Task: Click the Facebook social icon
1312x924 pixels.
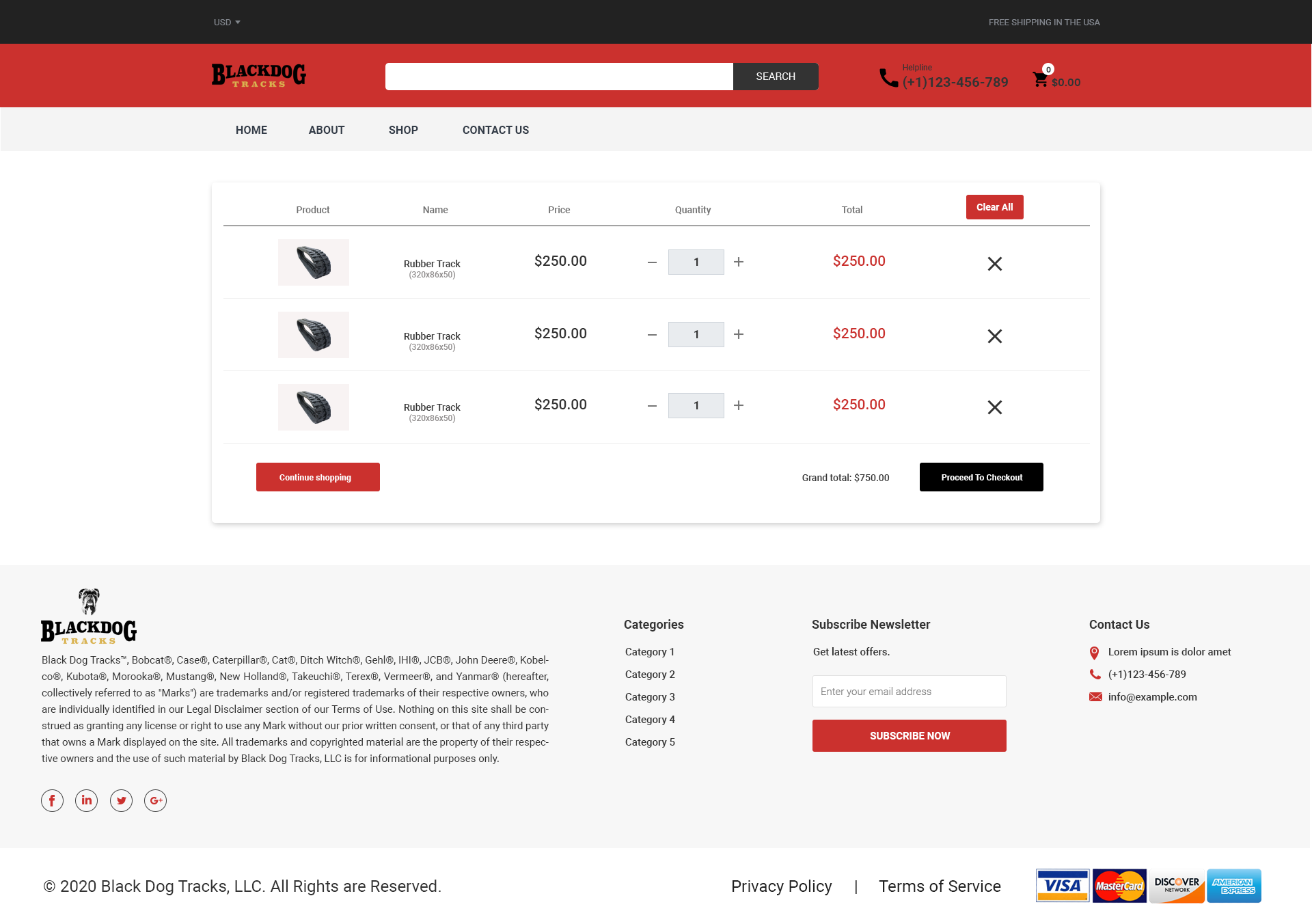Action: [x=52, y=800]
